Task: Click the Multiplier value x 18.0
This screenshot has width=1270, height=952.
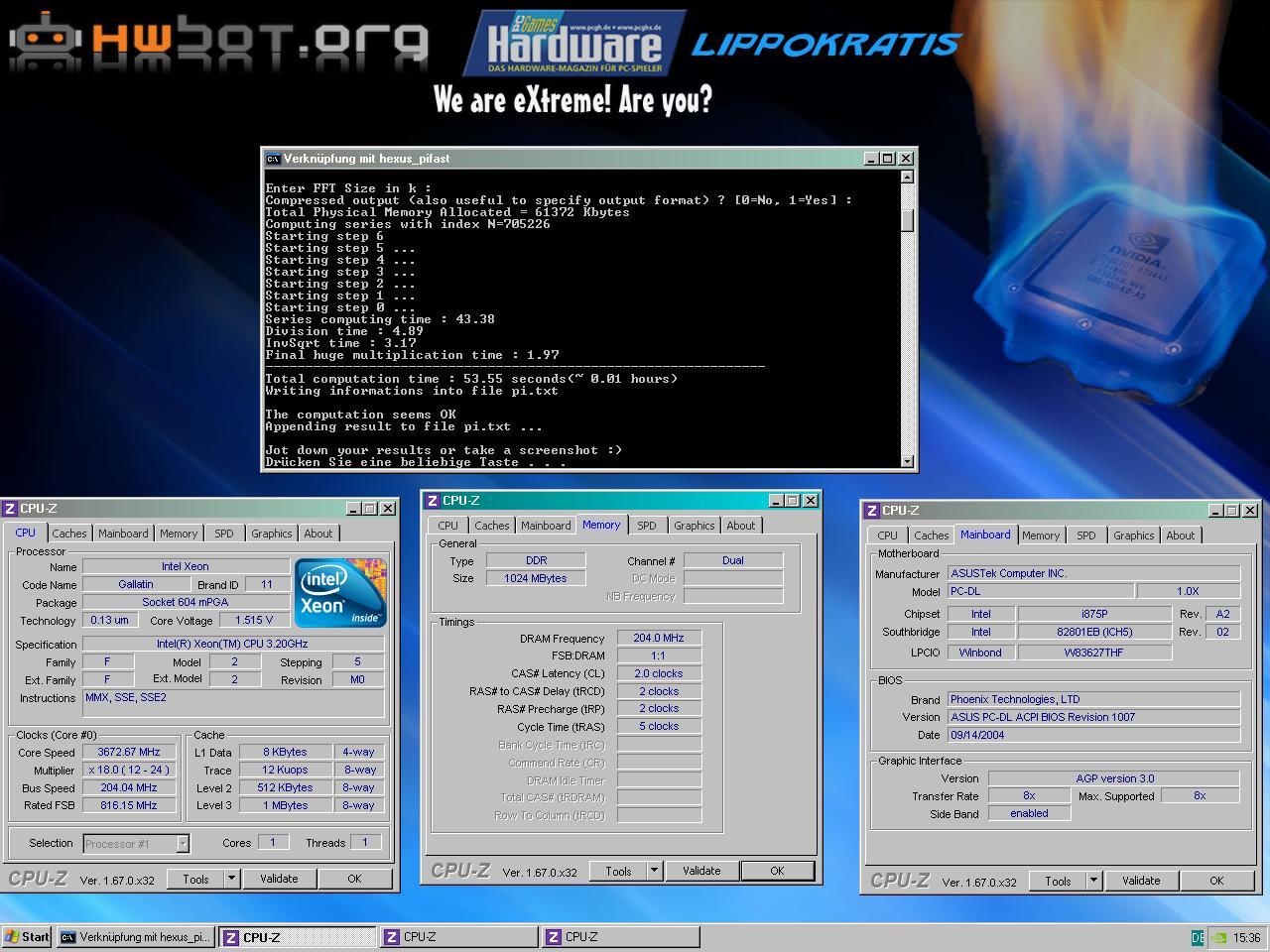Action: [x=129, y=770]
